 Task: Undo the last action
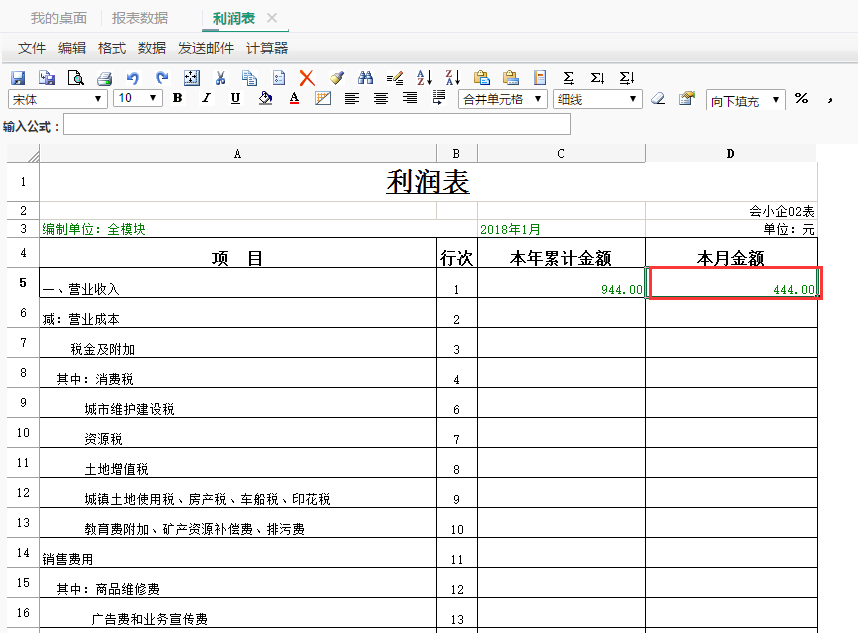[133, 78]
